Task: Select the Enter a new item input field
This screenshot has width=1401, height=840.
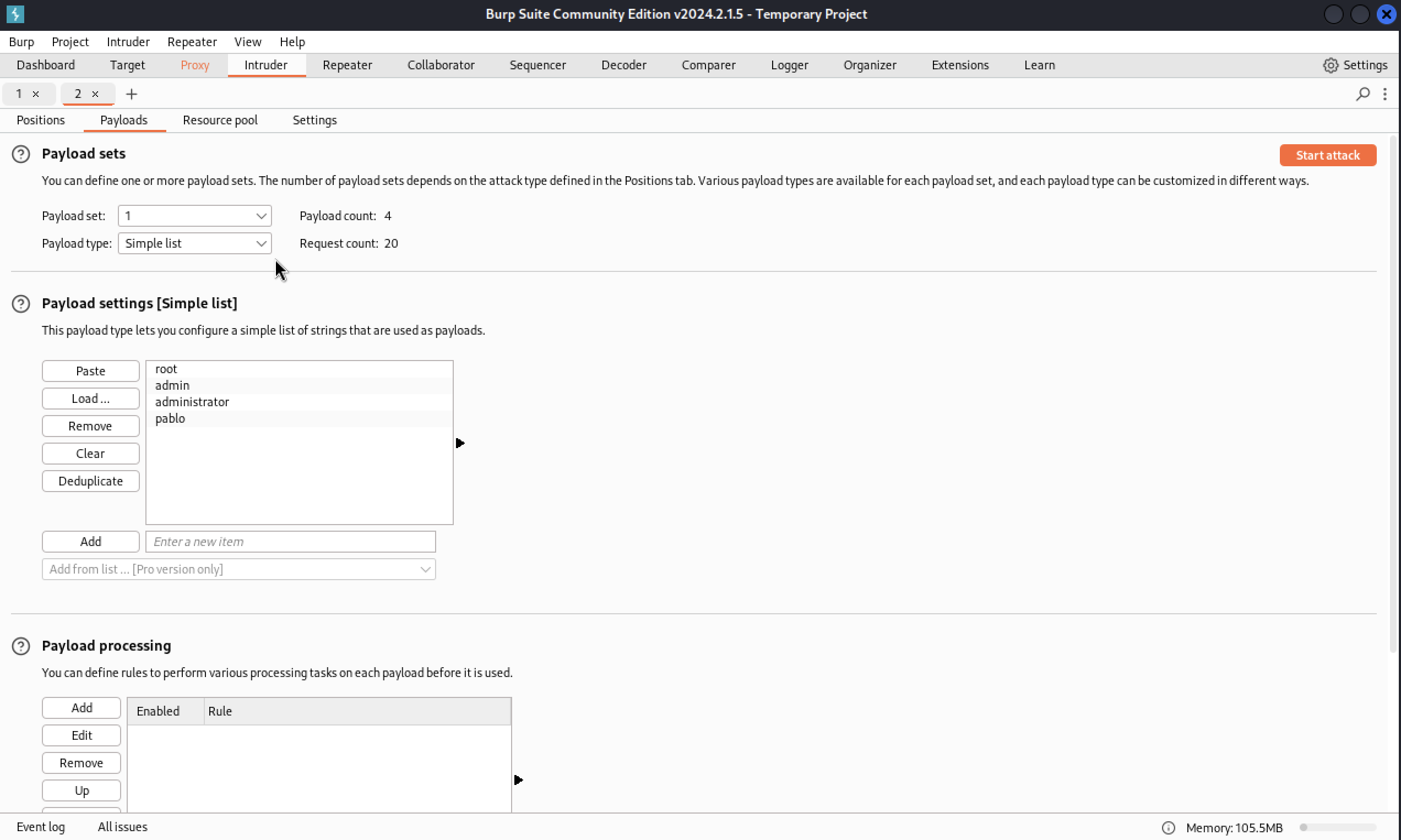Action: [x=290, y=541]
